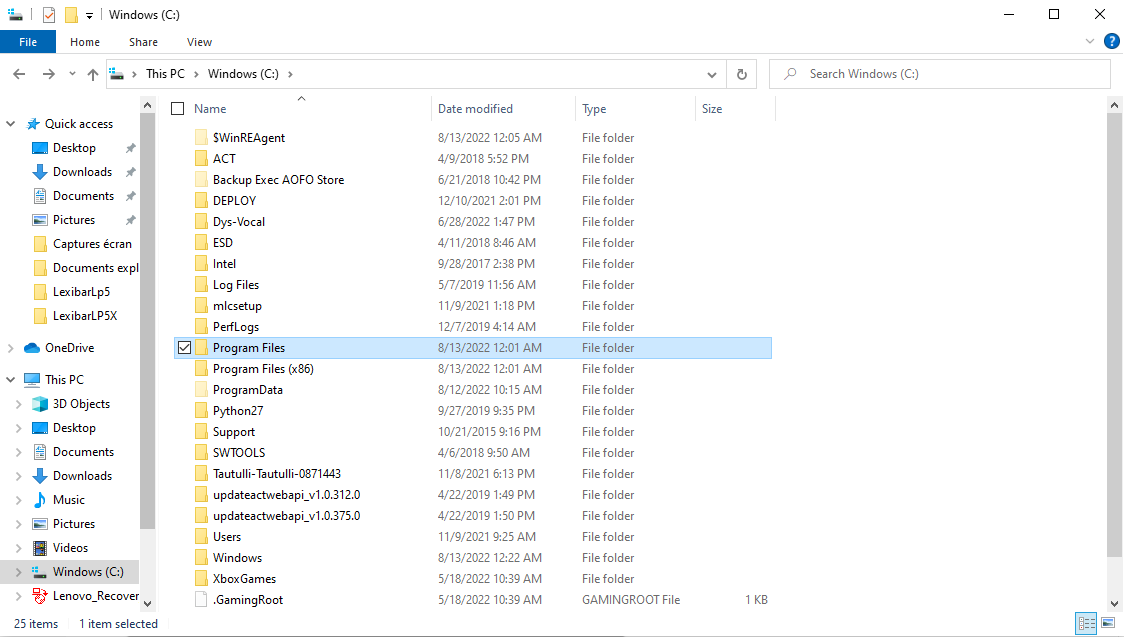
Task: Click the Properties icon in title bar
Action: tap(49, 15)
